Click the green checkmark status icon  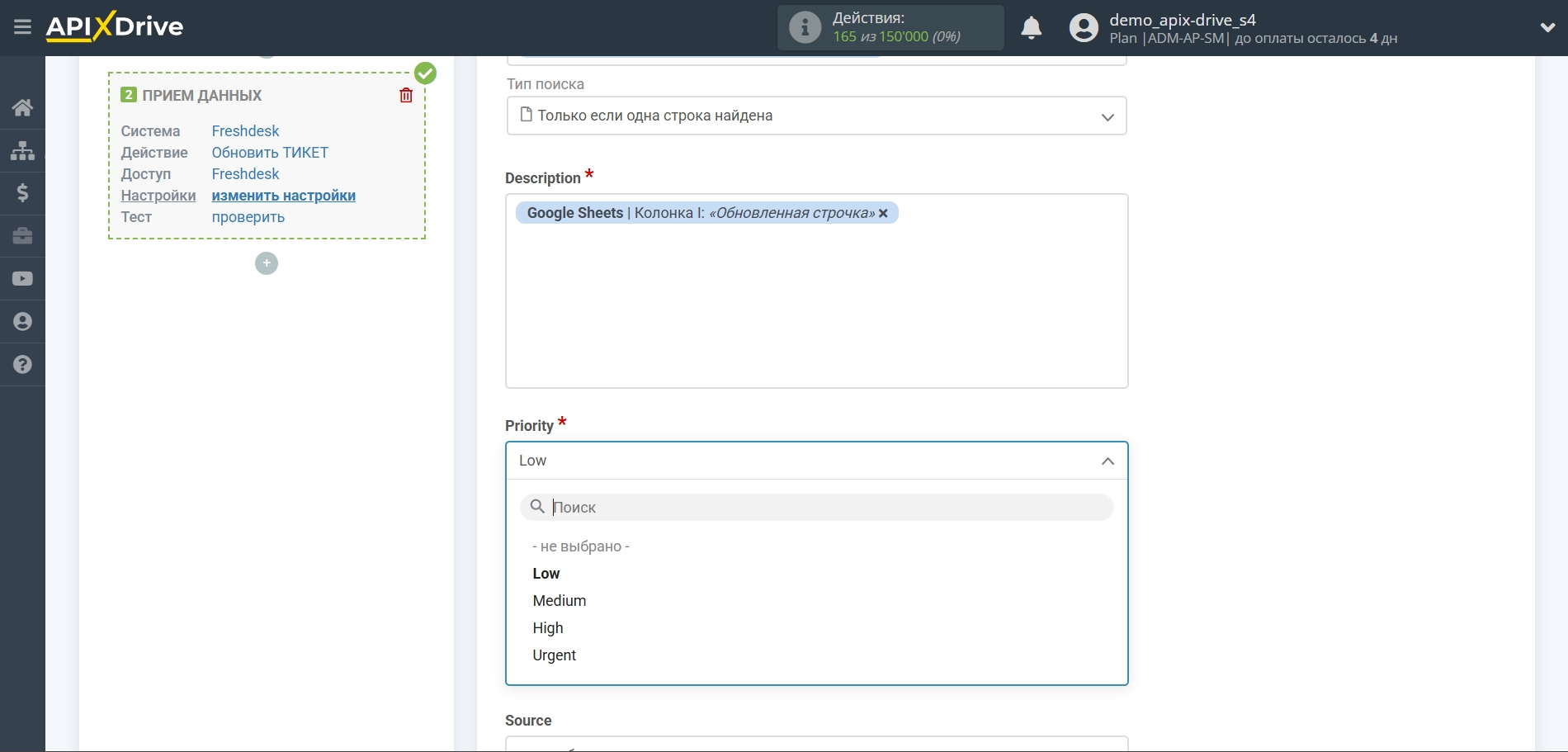tap(425, 73)
